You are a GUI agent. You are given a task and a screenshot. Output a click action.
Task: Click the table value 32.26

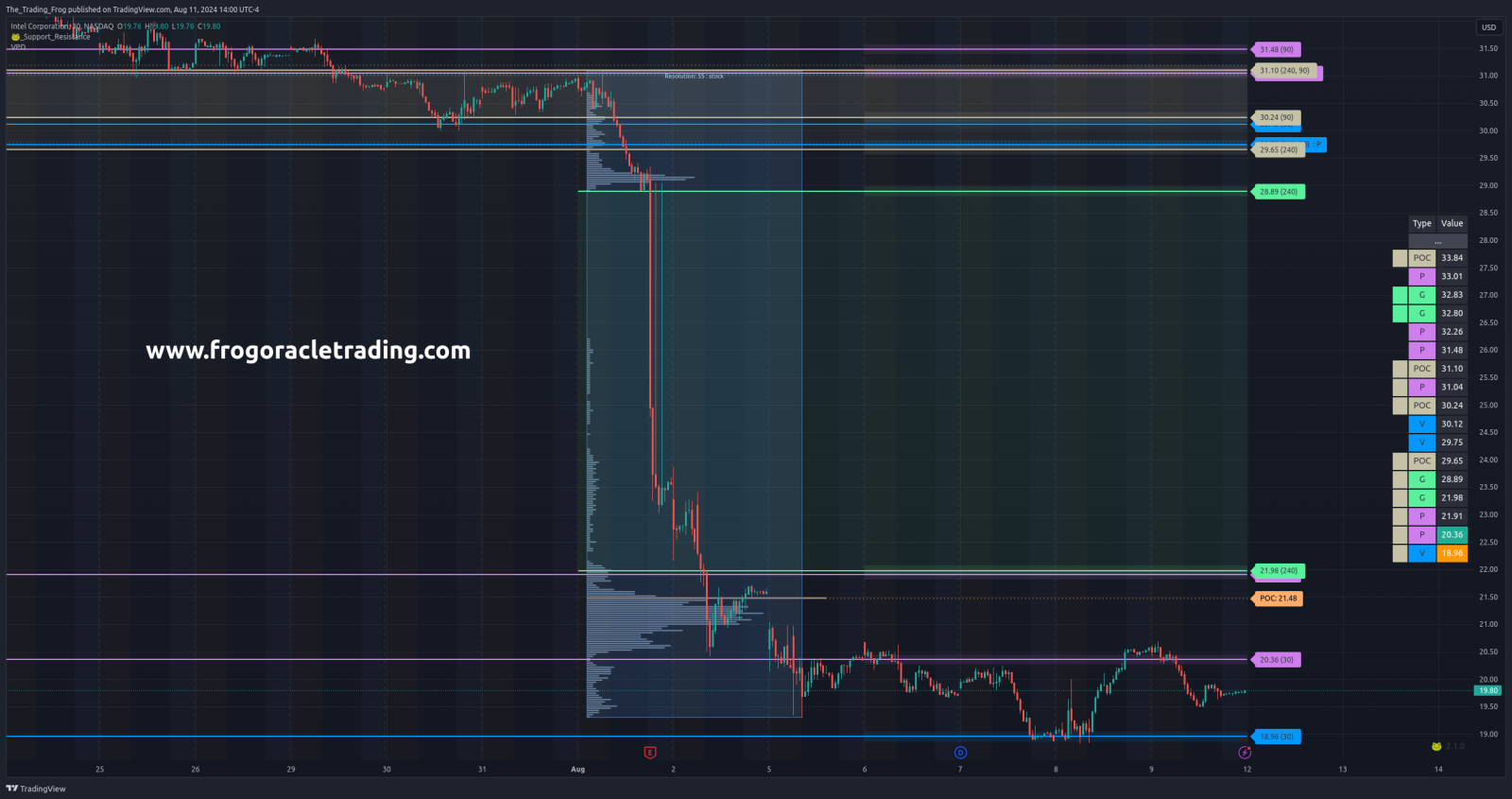pyautogui.click(x=1452, y=331)
